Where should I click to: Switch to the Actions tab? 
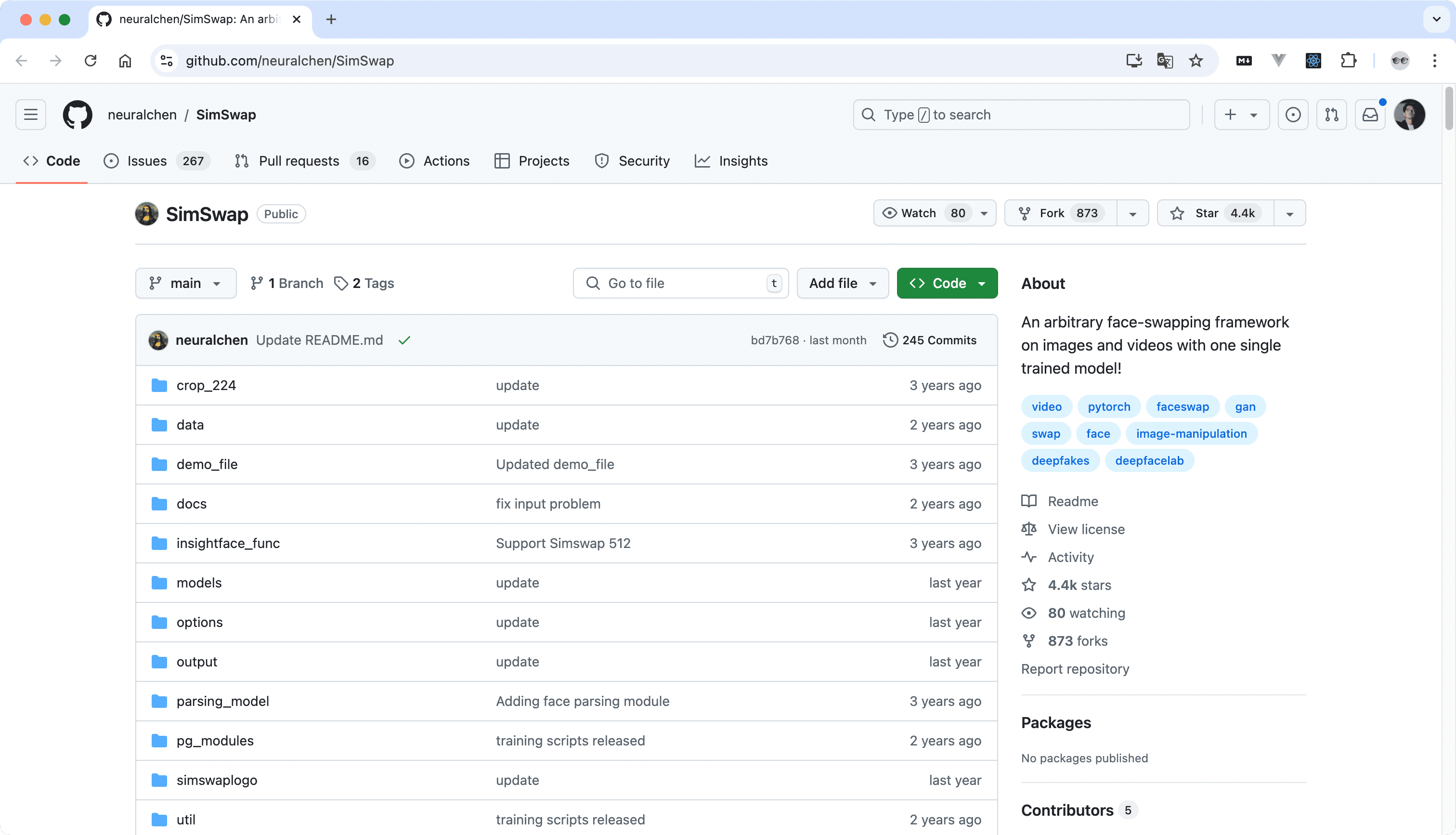[x=434, y=161]
